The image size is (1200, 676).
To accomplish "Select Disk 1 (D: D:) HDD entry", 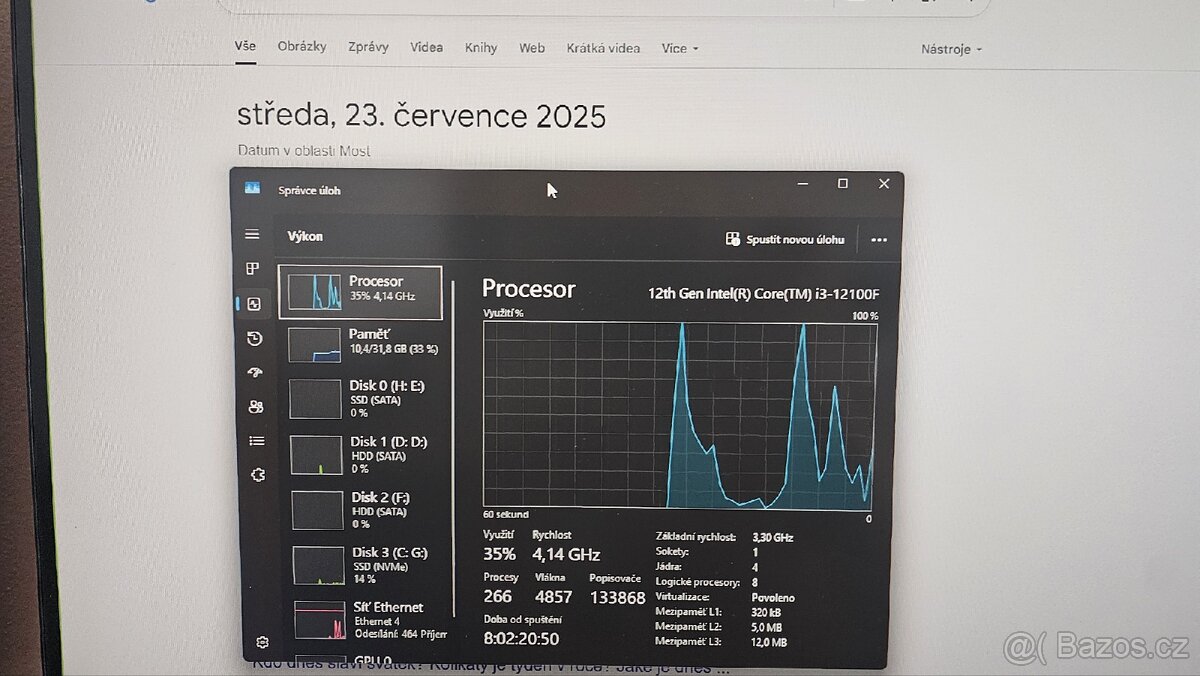I will tap(366, 454).
